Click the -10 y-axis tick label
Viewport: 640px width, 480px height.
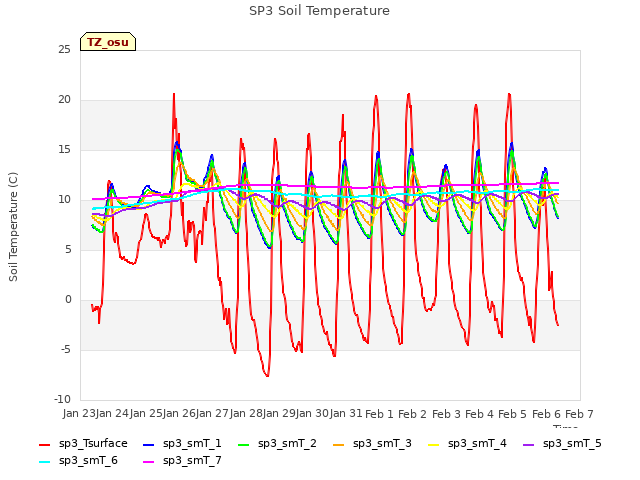pyautogui.click(x=63, y=399)
